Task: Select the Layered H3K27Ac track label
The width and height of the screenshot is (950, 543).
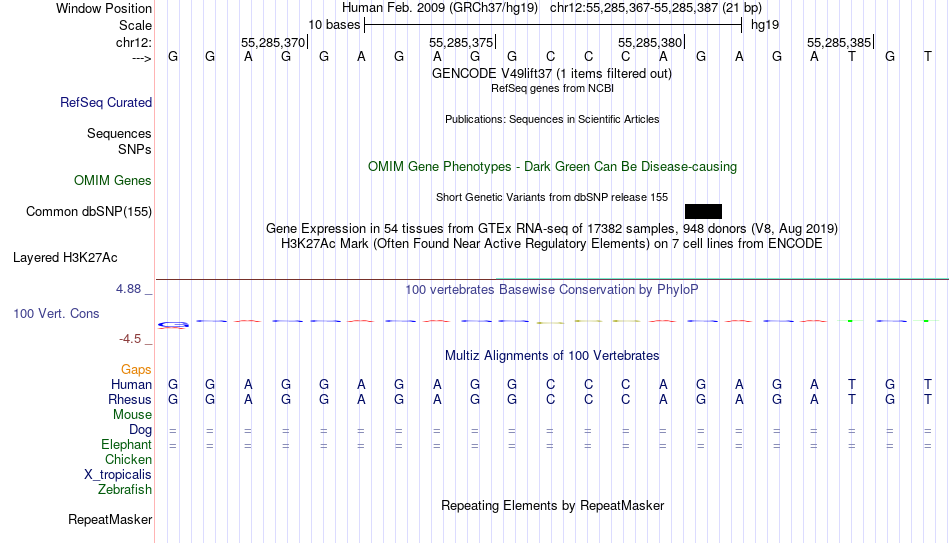Action: click(65, 258)
